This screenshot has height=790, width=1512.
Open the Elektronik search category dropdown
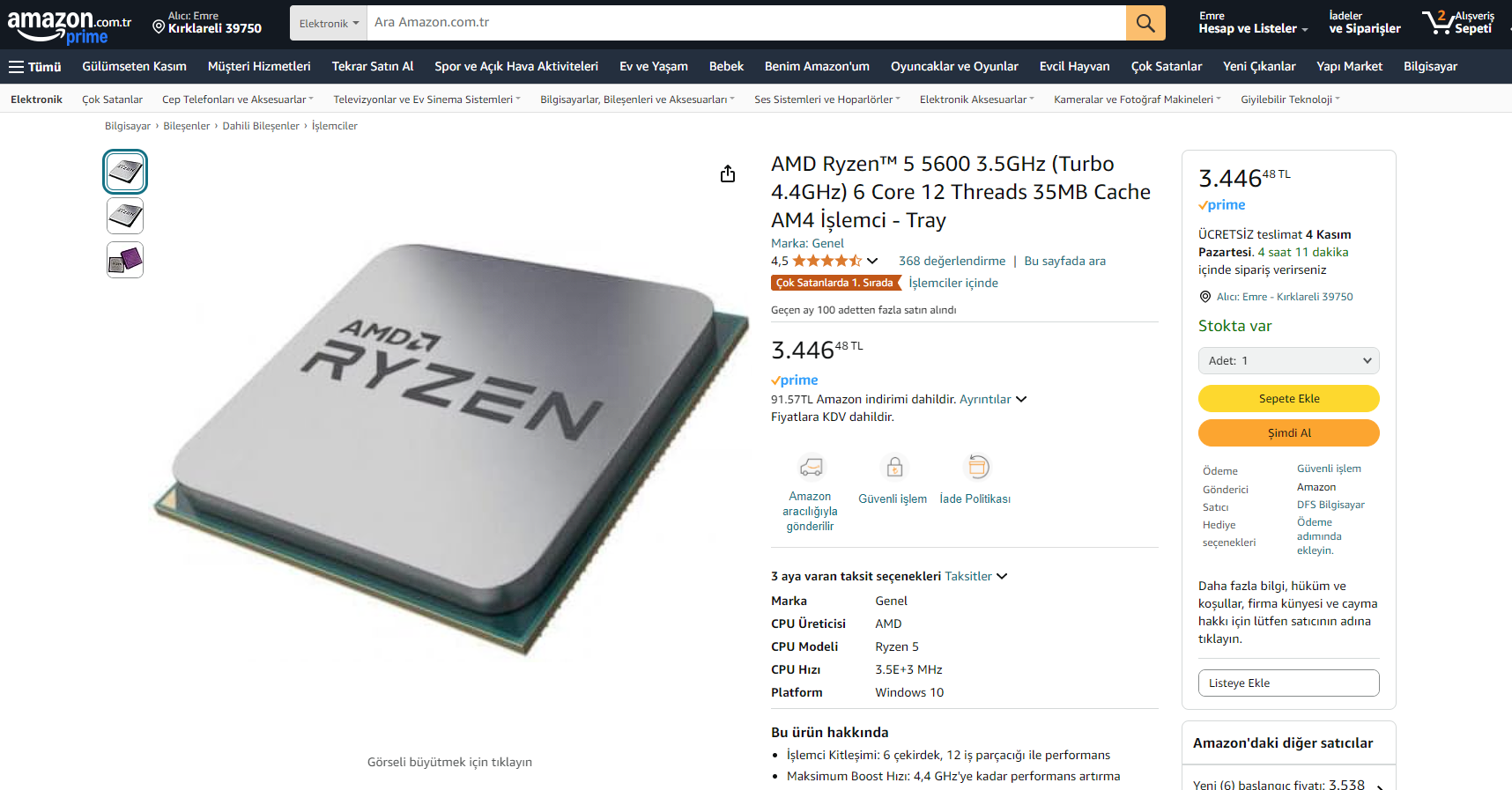tap(329, 23)
